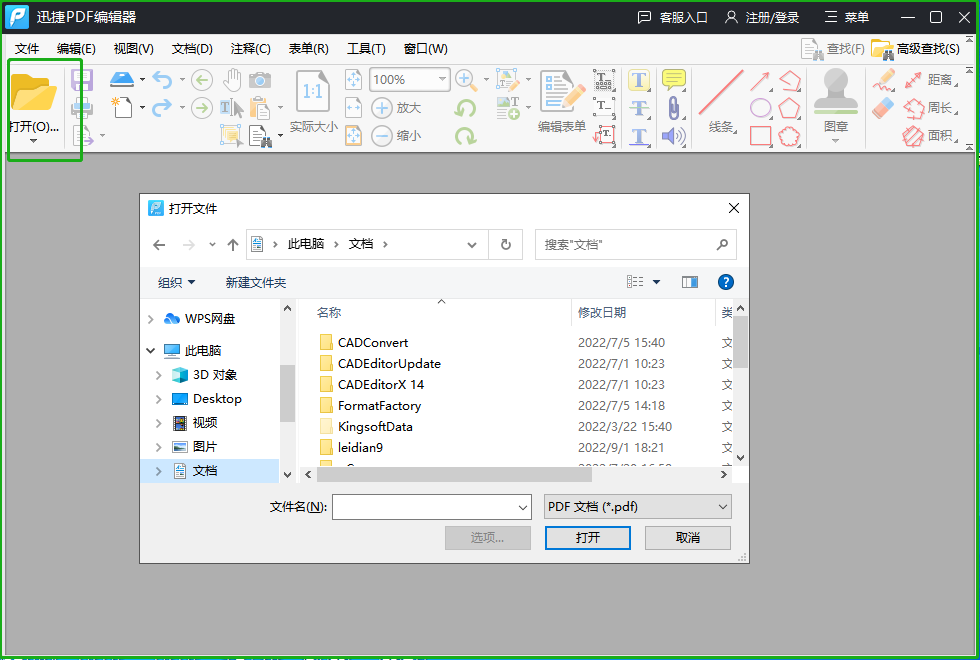Click the Print icon in the toolbar
The height and width of the screenshot is (660, 980).
(x=82, y=108)
